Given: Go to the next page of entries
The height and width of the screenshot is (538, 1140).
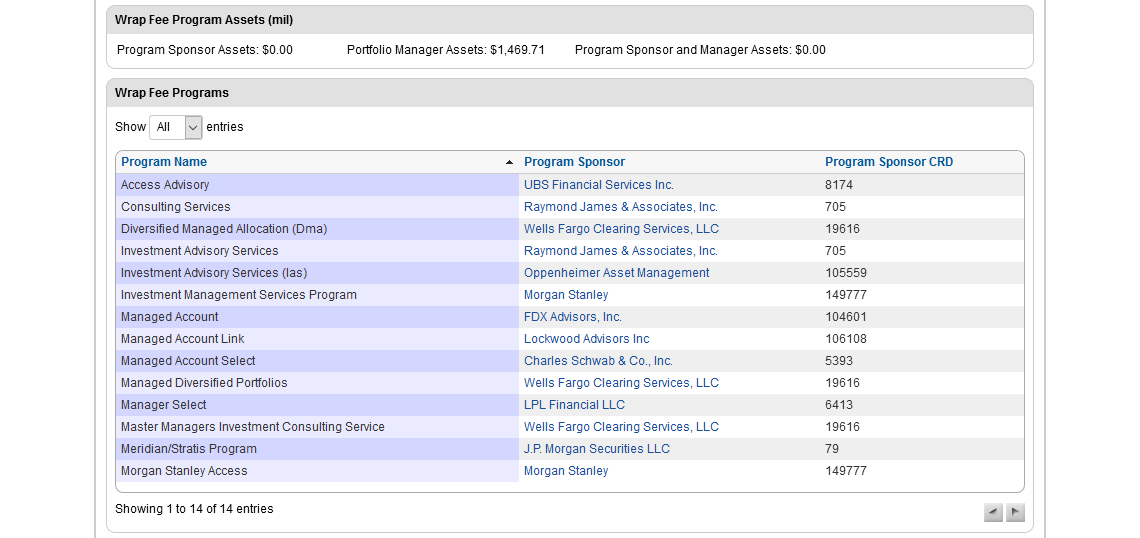Looking at the screenshot, I should [x=1015, y=513].
